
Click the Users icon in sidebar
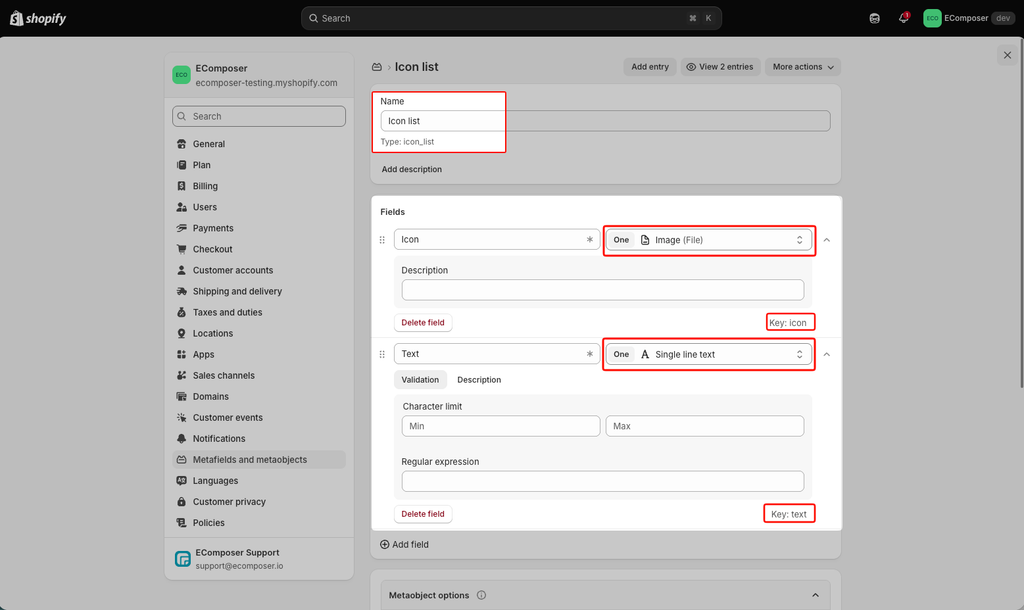[182, 207]
